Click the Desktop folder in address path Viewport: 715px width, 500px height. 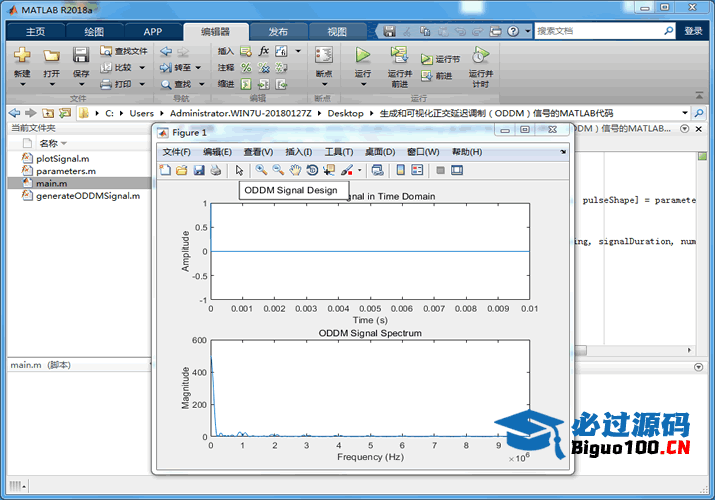pos(345,113)
